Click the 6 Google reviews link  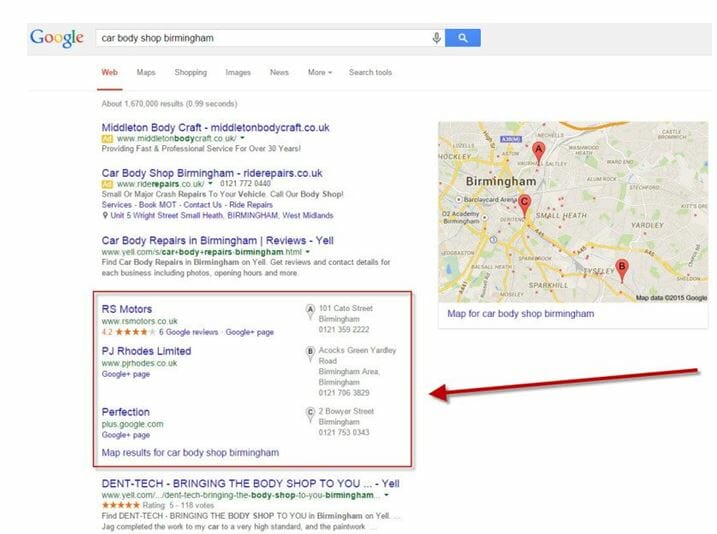[188, 332]
